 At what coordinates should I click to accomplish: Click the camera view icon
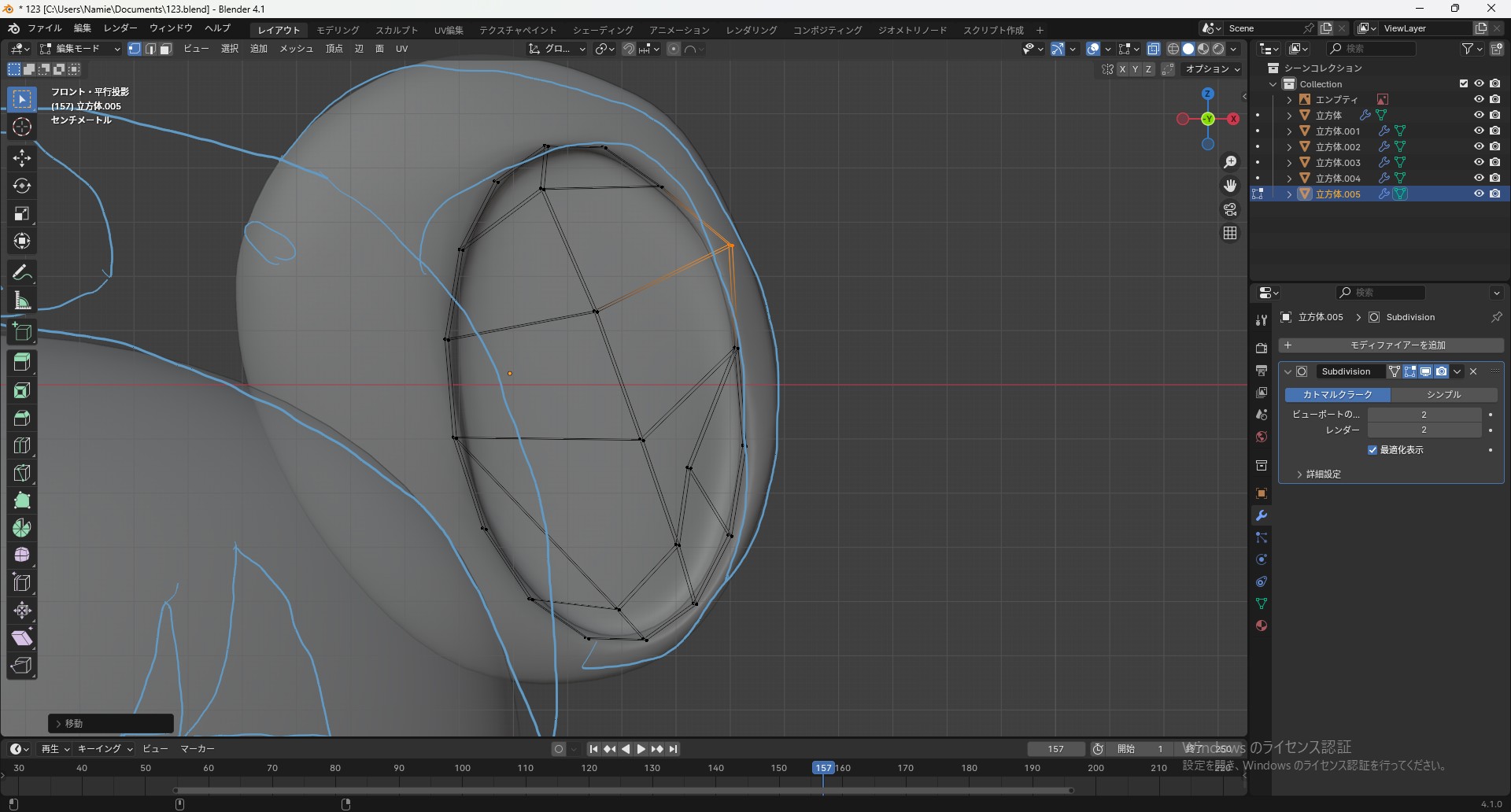[x=1230, y=209]
